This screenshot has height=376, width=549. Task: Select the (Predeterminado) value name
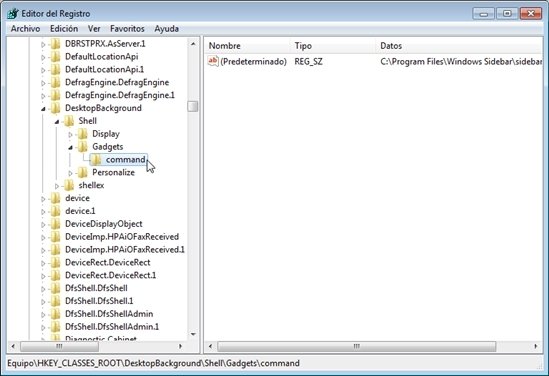tap(253, 62)
